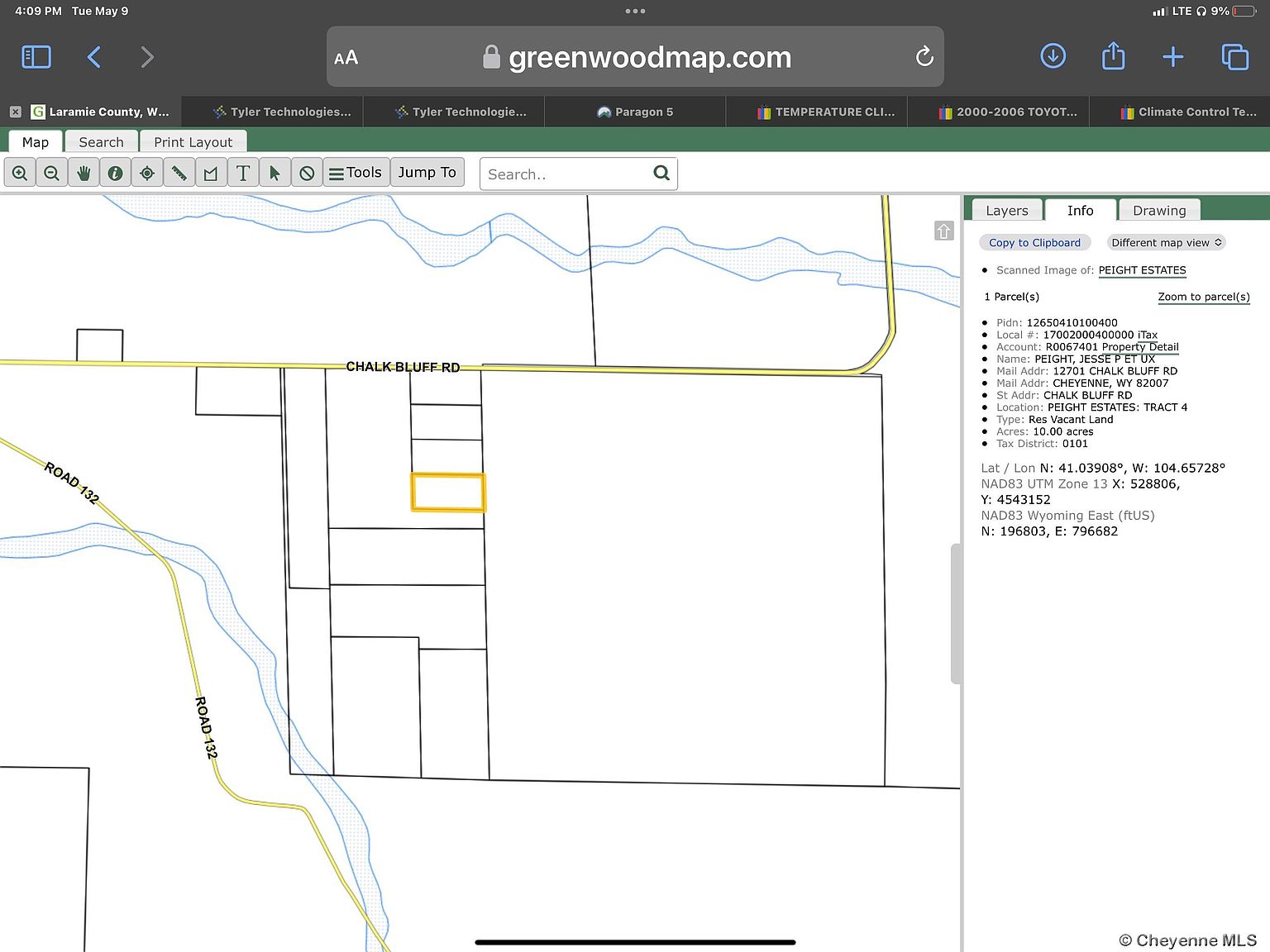Switch to the Layers tab
Image resolution: width=1270 pixels, height=952 pixels.
tap(1005, 210)
